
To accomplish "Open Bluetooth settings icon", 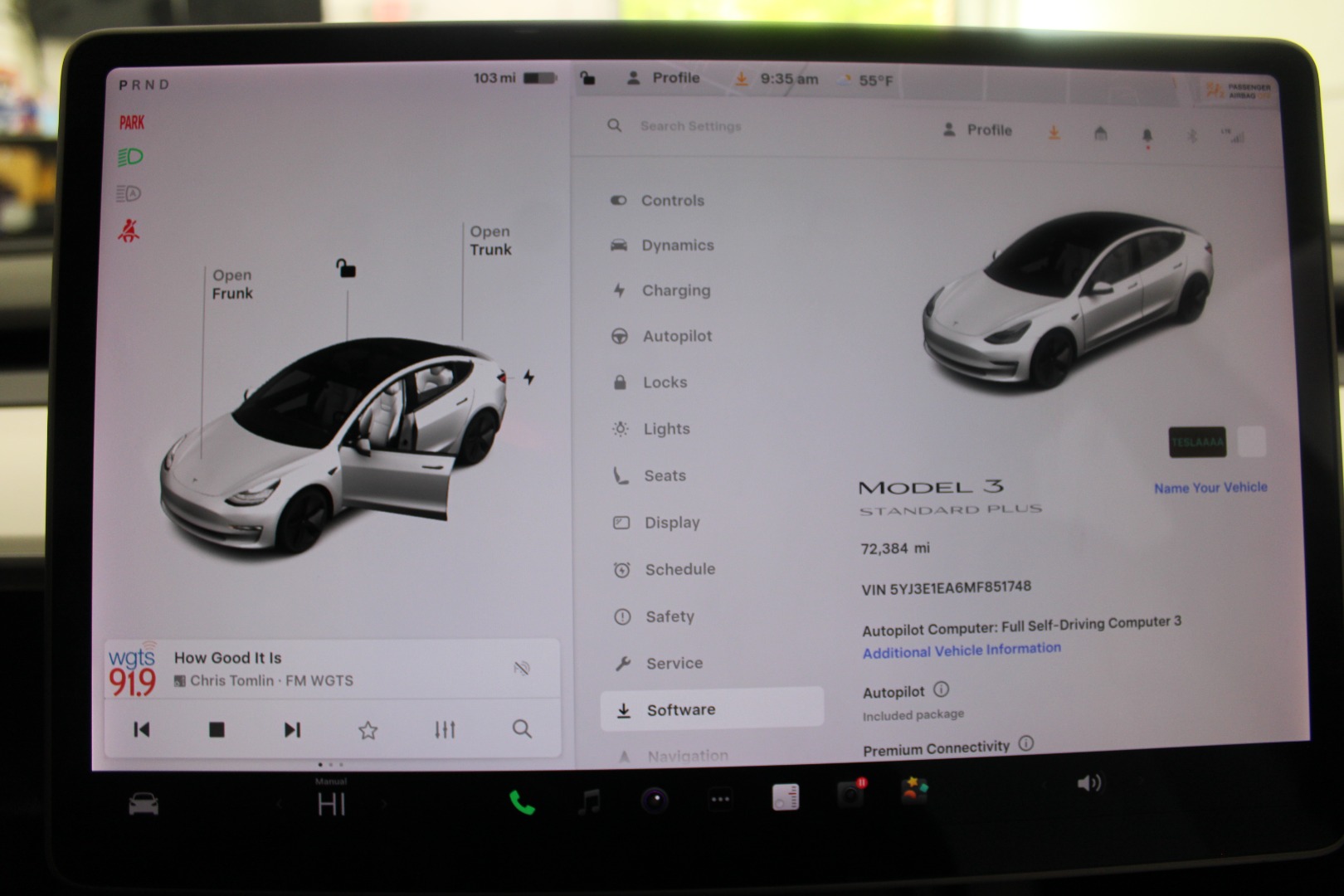I will pyautogui.click(x=1192, y=135).
